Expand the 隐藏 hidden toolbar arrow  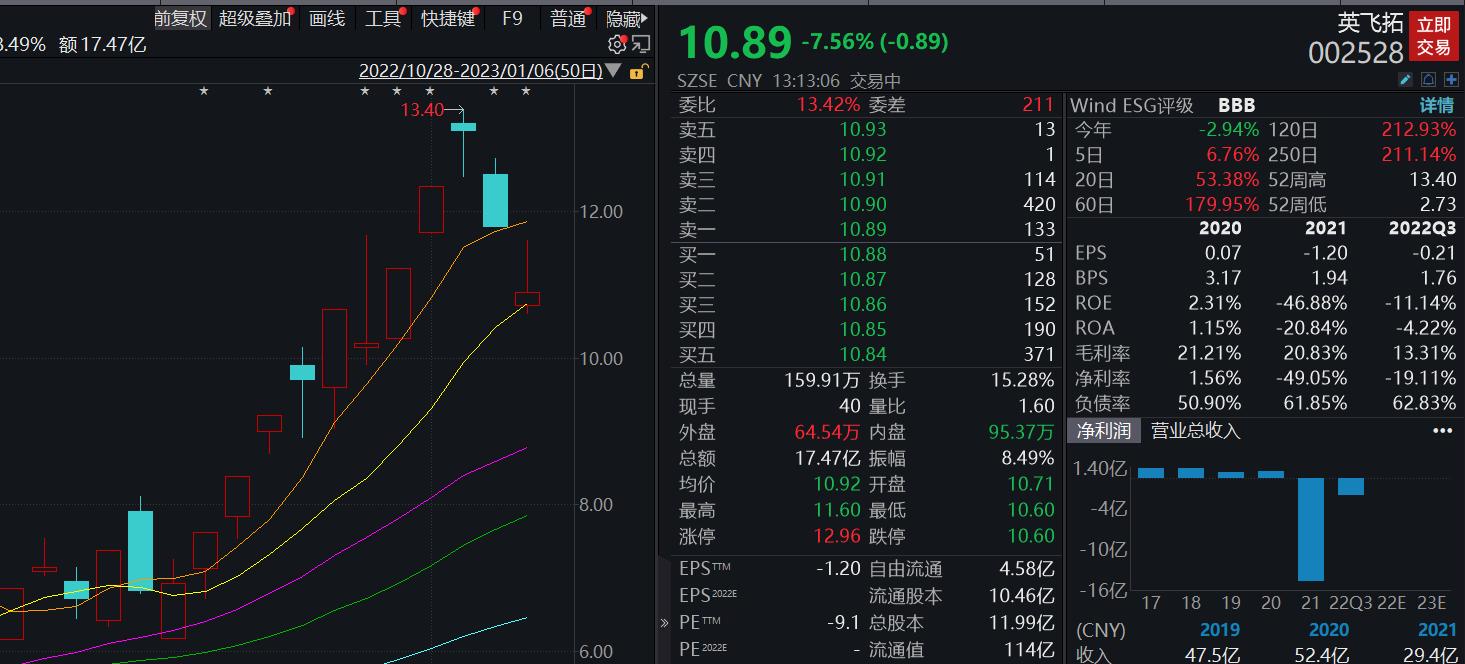[x=644, y=17]
